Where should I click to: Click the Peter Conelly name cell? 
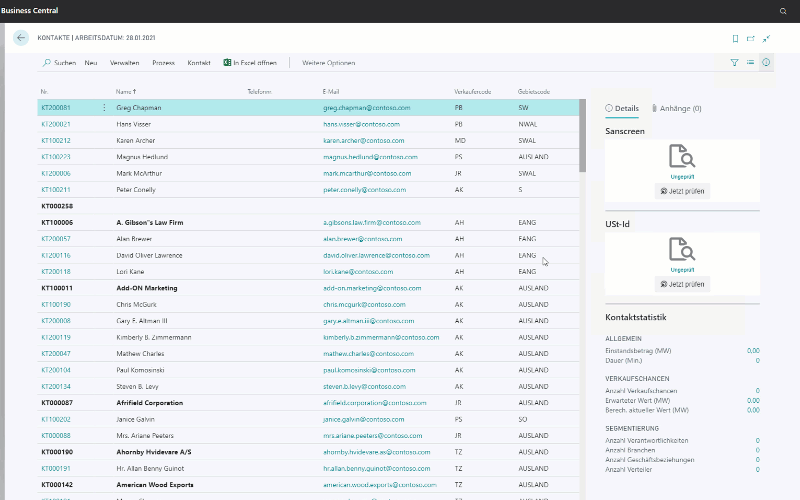136,190
